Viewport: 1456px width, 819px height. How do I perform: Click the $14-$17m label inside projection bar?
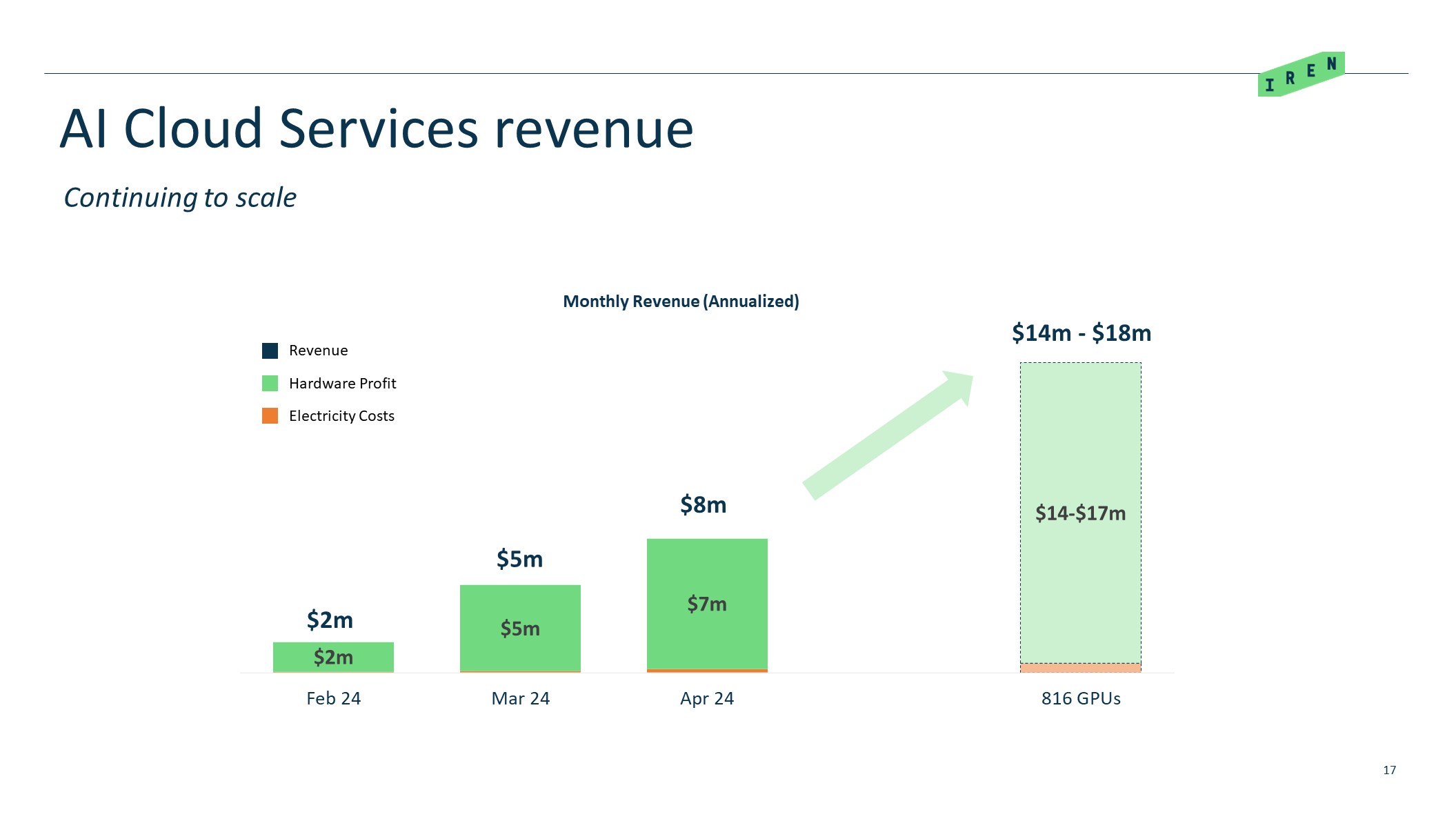[x=1080, y=513]
